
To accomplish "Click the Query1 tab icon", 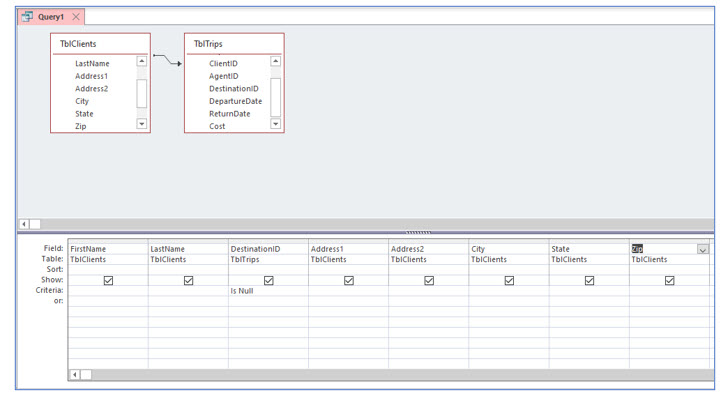I will click(27, 17).
